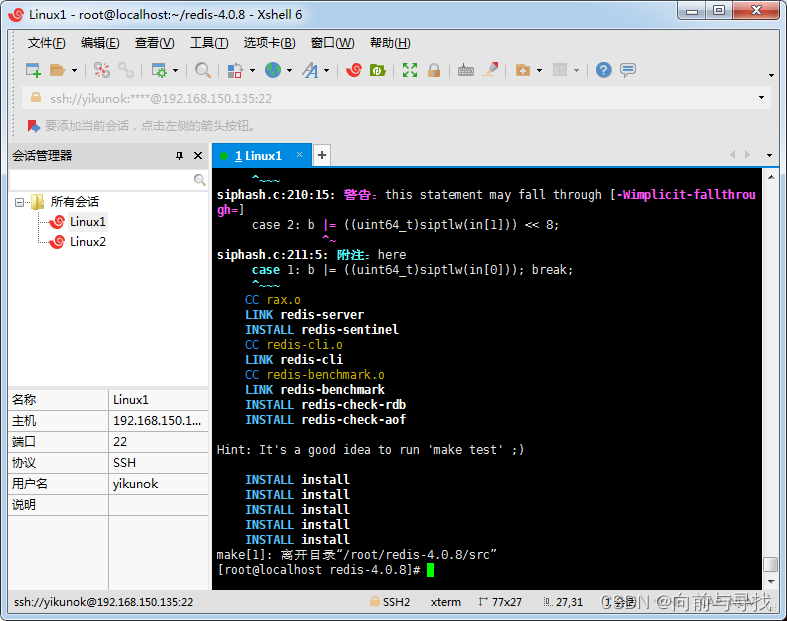Click the globe encoding icon
Screen dimensions: 787x621
tap(273, 70)
